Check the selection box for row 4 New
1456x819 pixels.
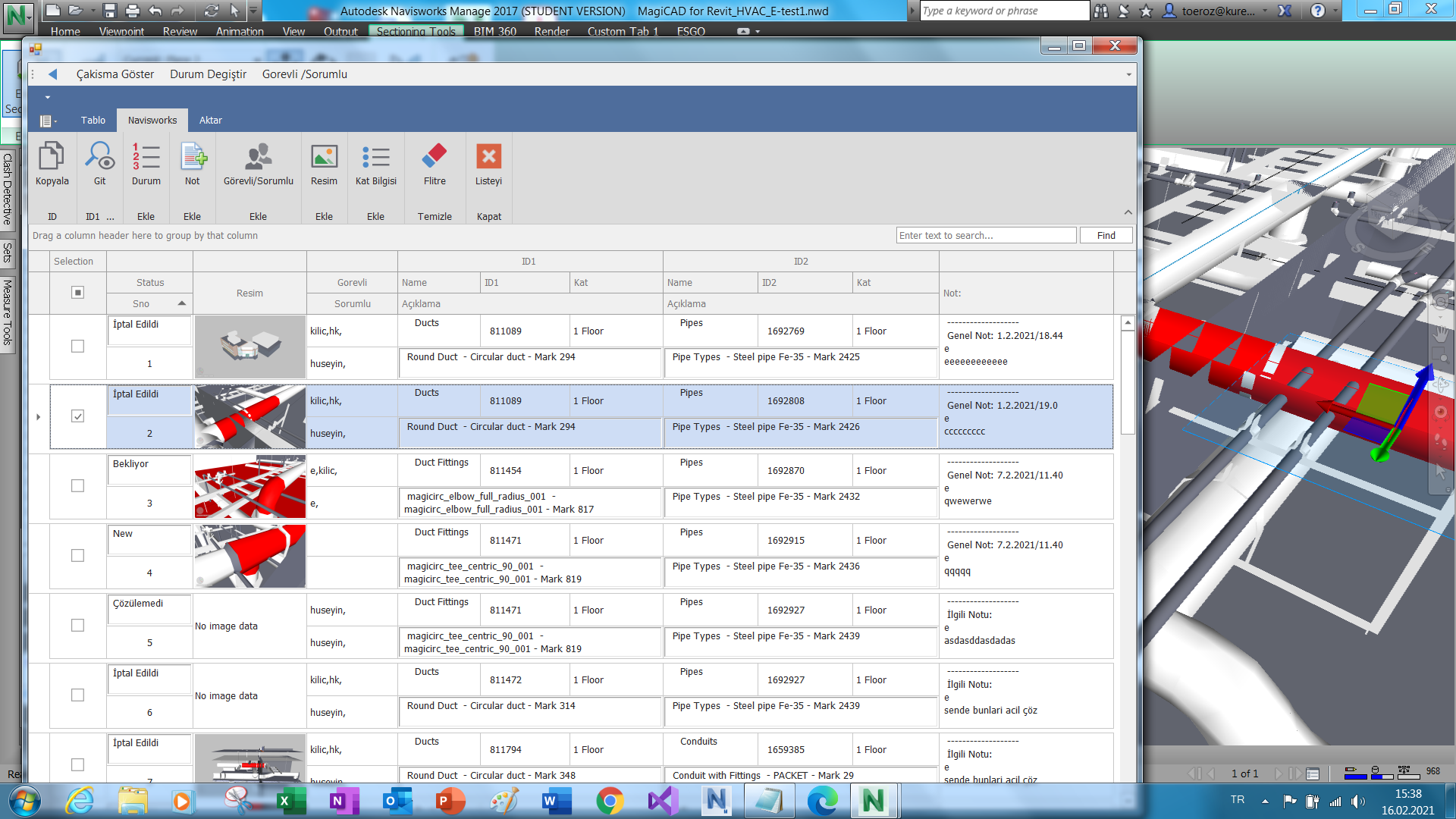tap(77, 555)
